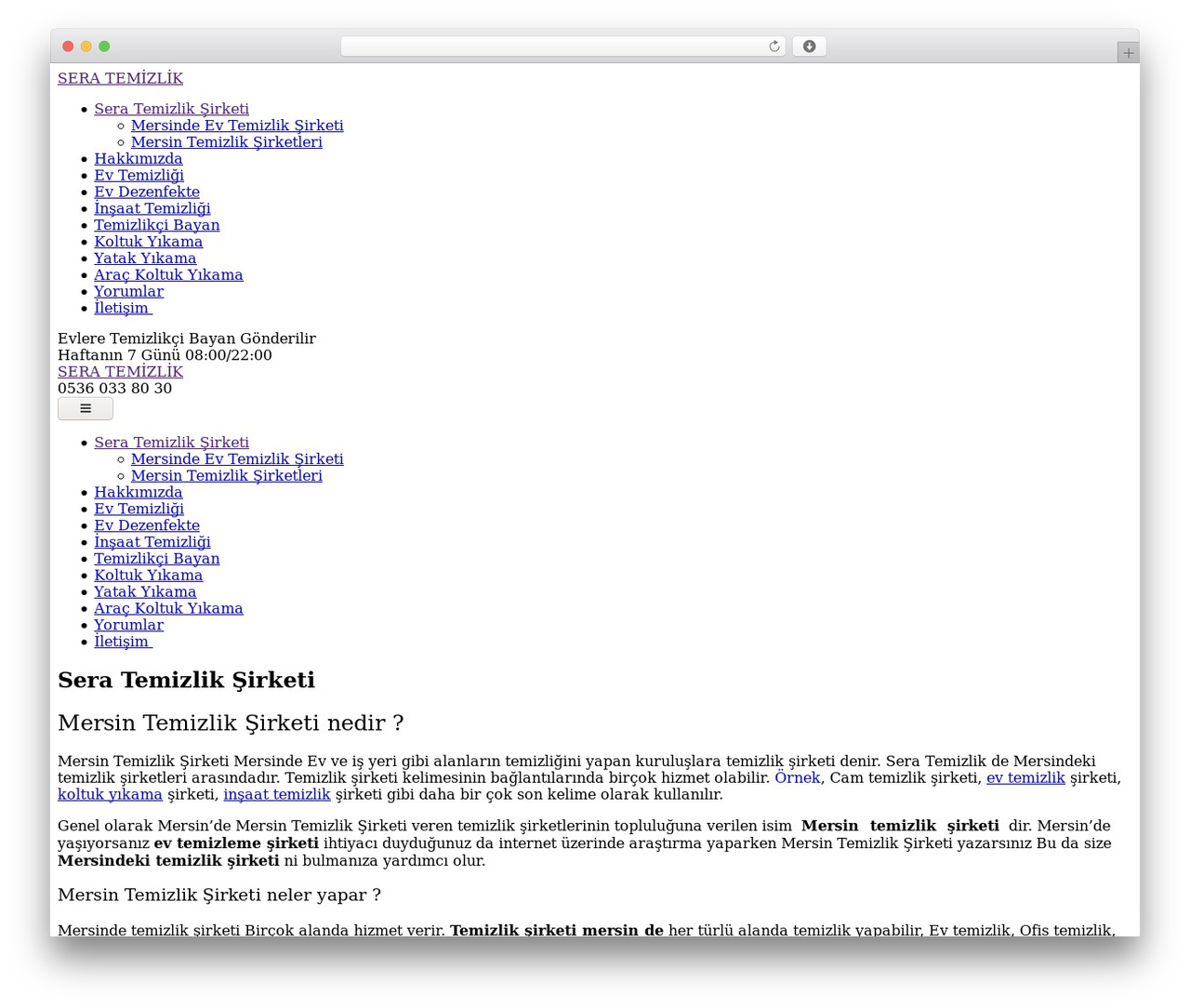Screen dimensions: 1190x1008
Task: Open Yatak Yıkama in first menu
Action: (145, 259)
